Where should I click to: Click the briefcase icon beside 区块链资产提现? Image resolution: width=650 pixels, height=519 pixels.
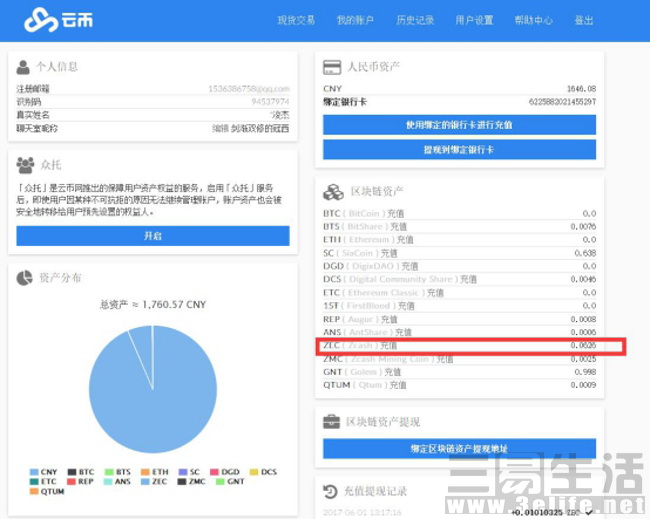[331, 422]
